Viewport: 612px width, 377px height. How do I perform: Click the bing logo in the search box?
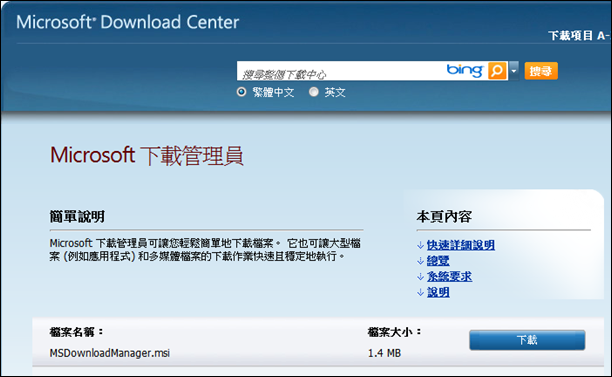click(x=465, y=70)
